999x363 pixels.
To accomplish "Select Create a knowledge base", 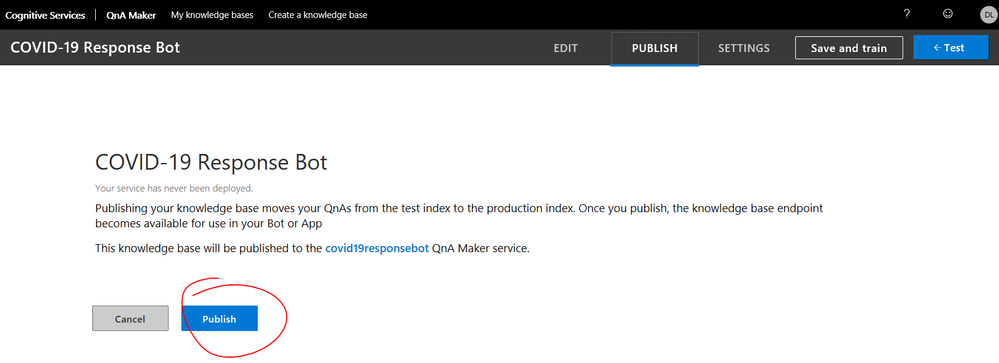I will point(318,15).
